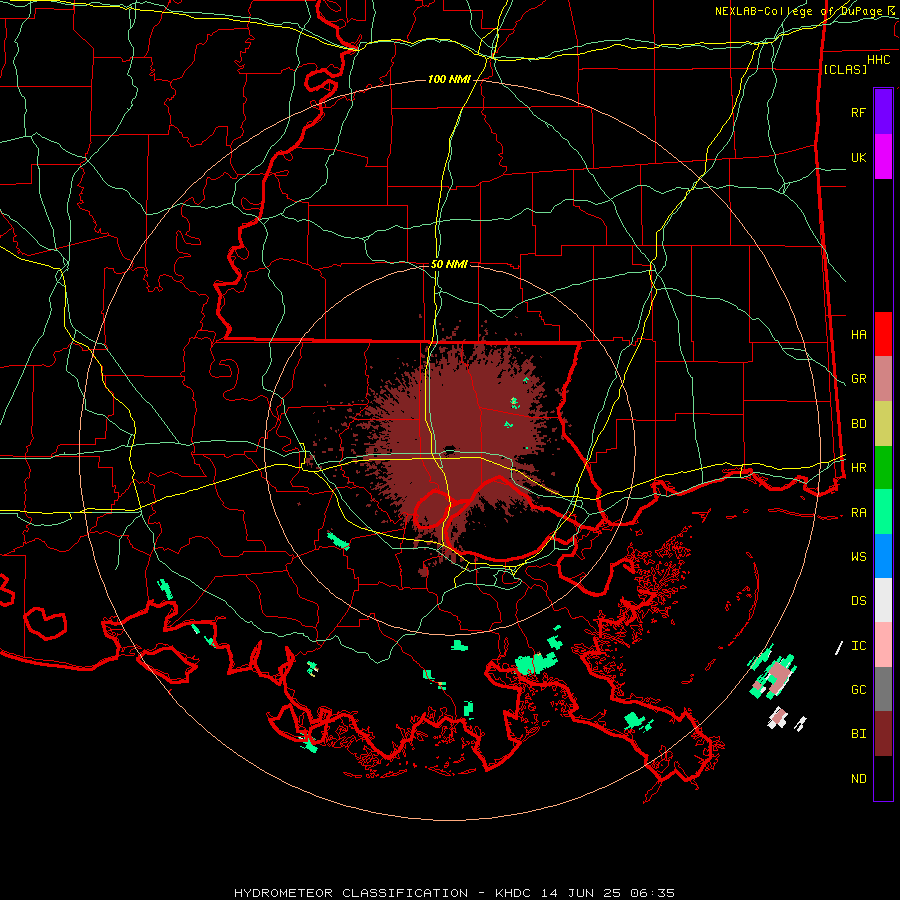Click the white DS legend swatch
The height and width of the screenshot is (900, 900).
point(883,600)
